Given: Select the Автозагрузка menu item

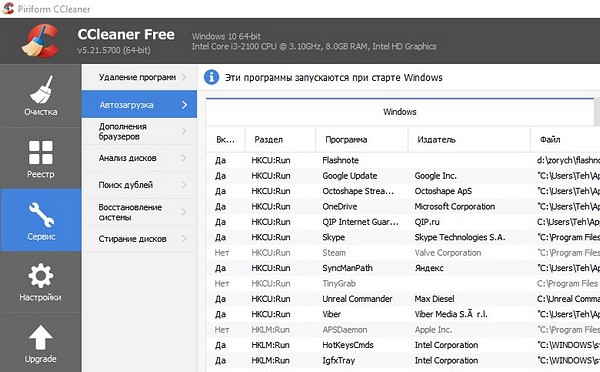Looking at the screenshot, I should 139,104.
